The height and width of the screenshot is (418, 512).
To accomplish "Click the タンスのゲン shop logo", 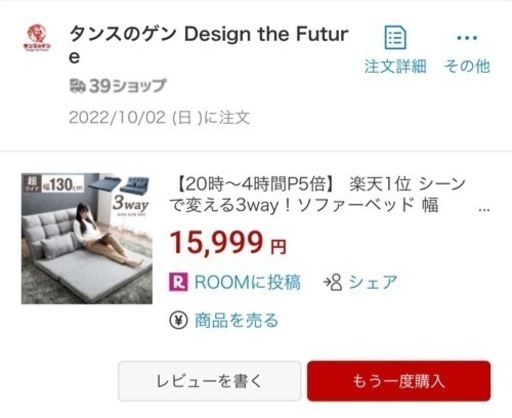I will point(37,38).
